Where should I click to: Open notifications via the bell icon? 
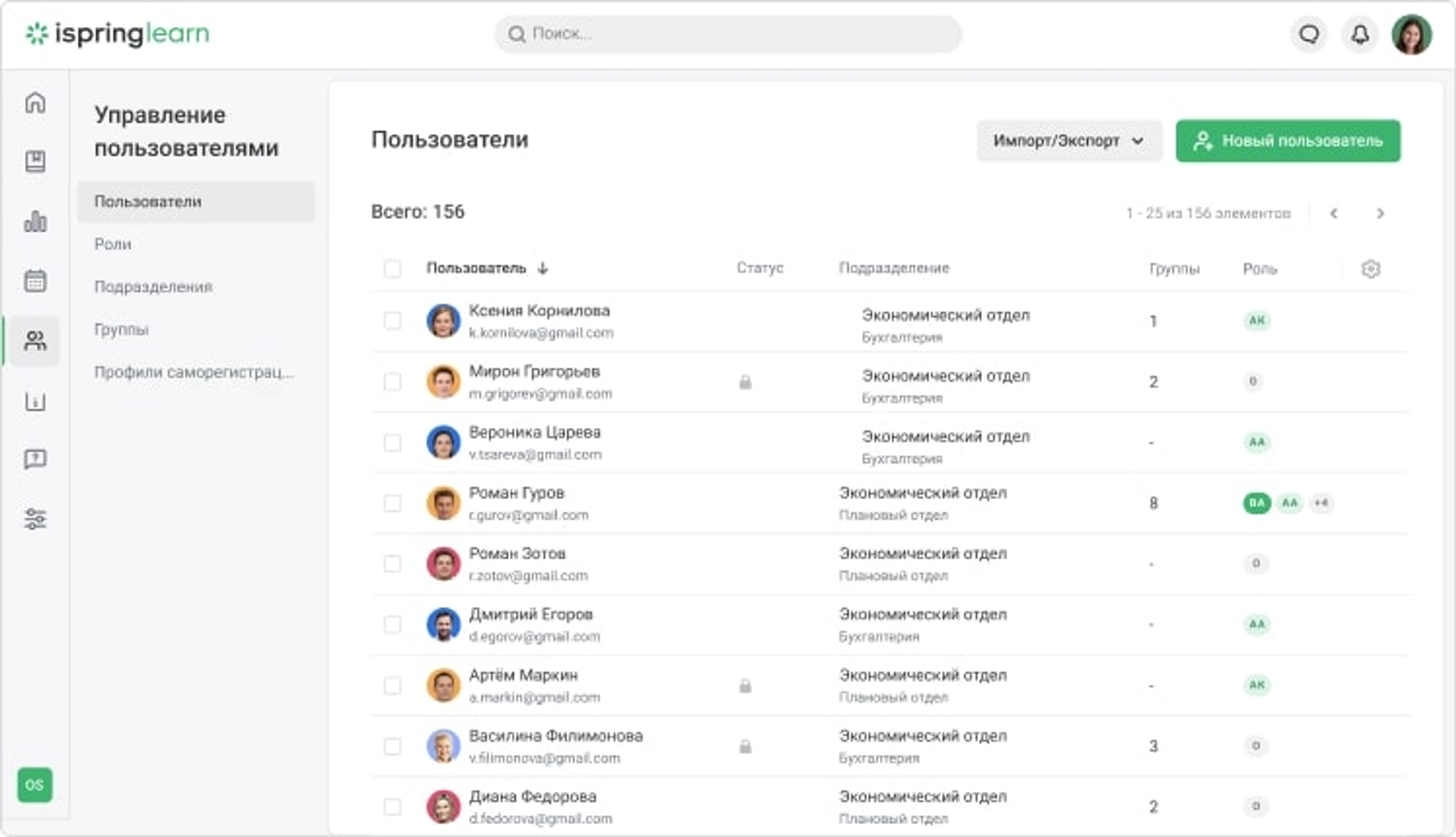click(1358, 33)
